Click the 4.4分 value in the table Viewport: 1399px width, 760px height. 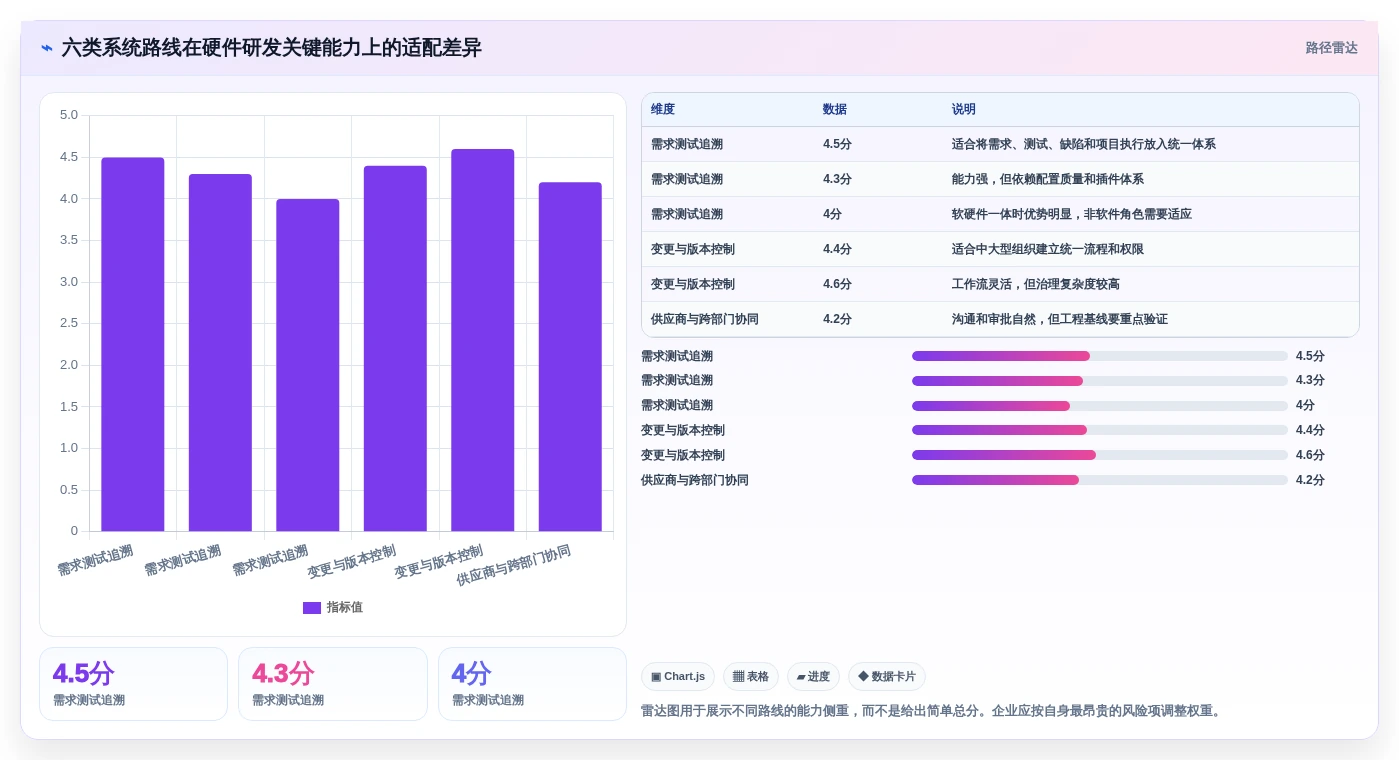coord(837,249)
